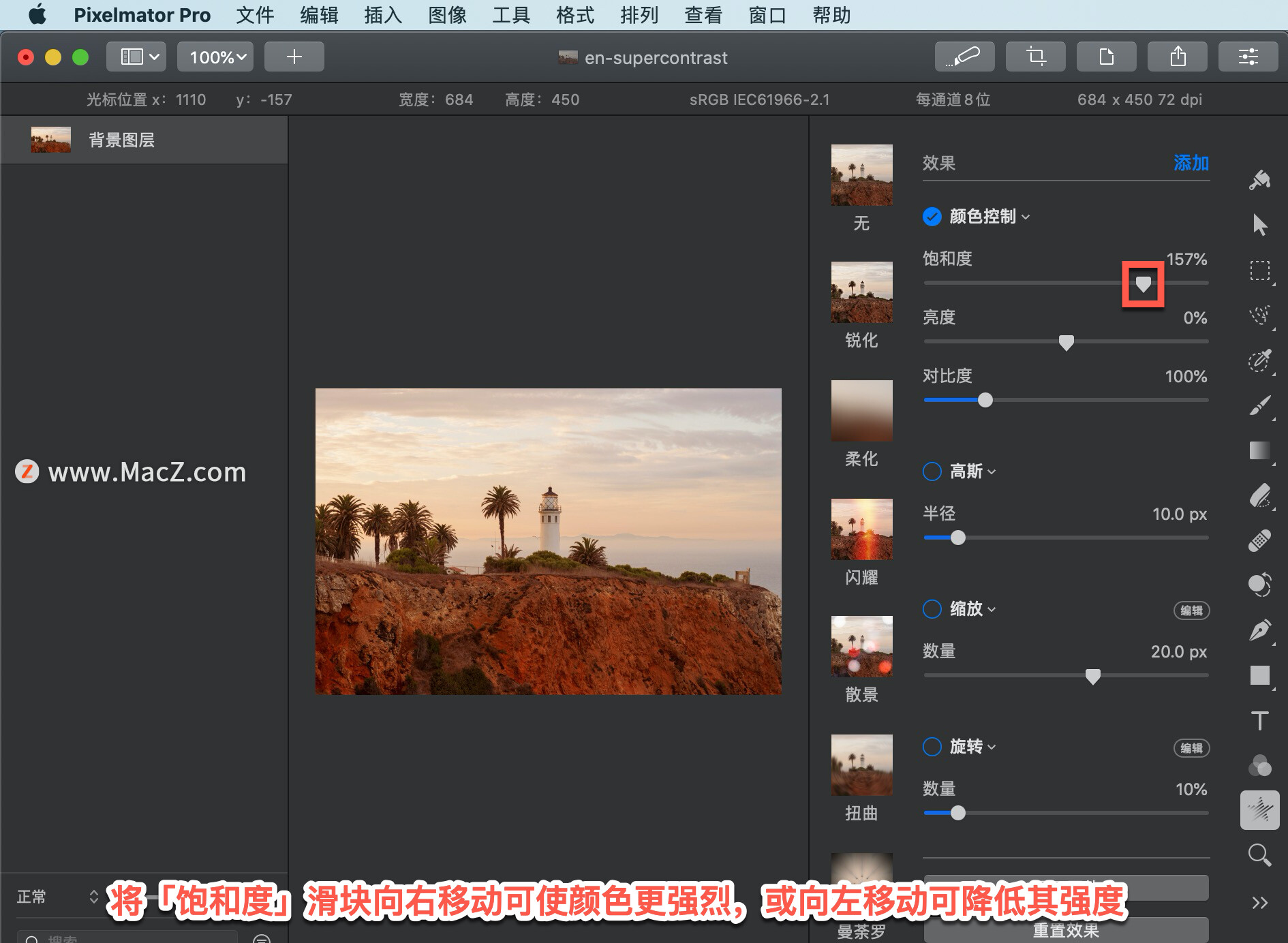The image size is (1288, 943).
Task: Select the Free Selection lasso tool
Action: [1259, 315]
